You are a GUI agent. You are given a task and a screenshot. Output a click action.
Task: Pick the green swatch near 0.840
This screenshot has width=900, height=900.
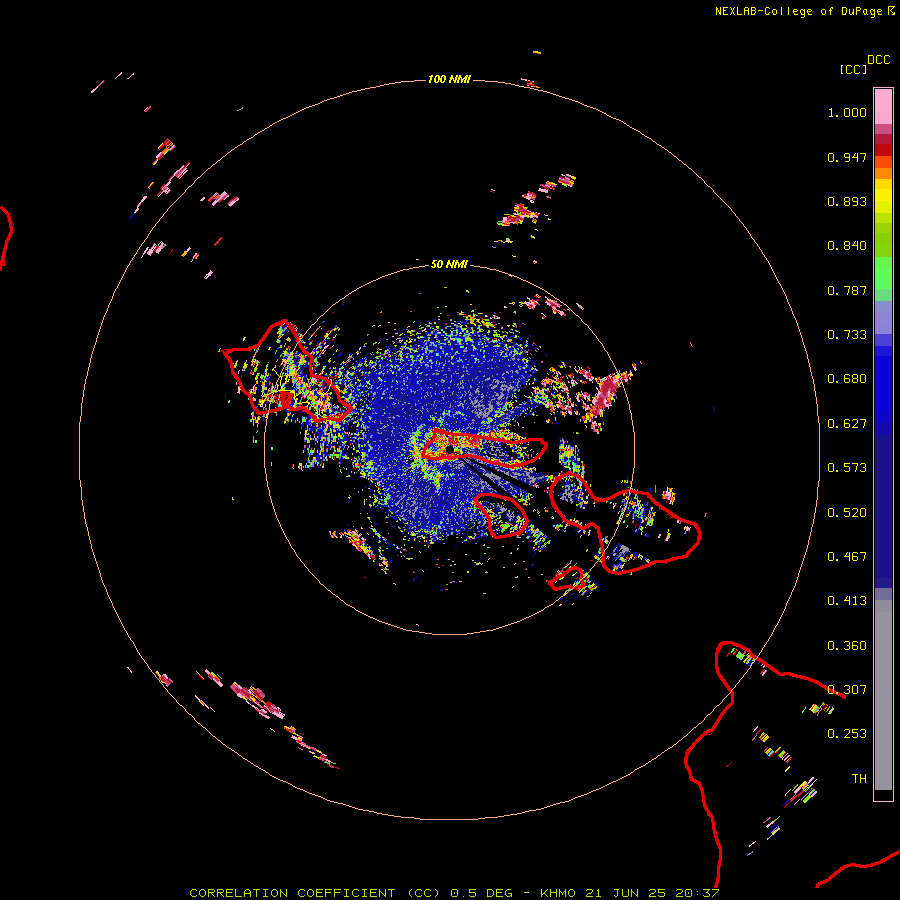883,241
